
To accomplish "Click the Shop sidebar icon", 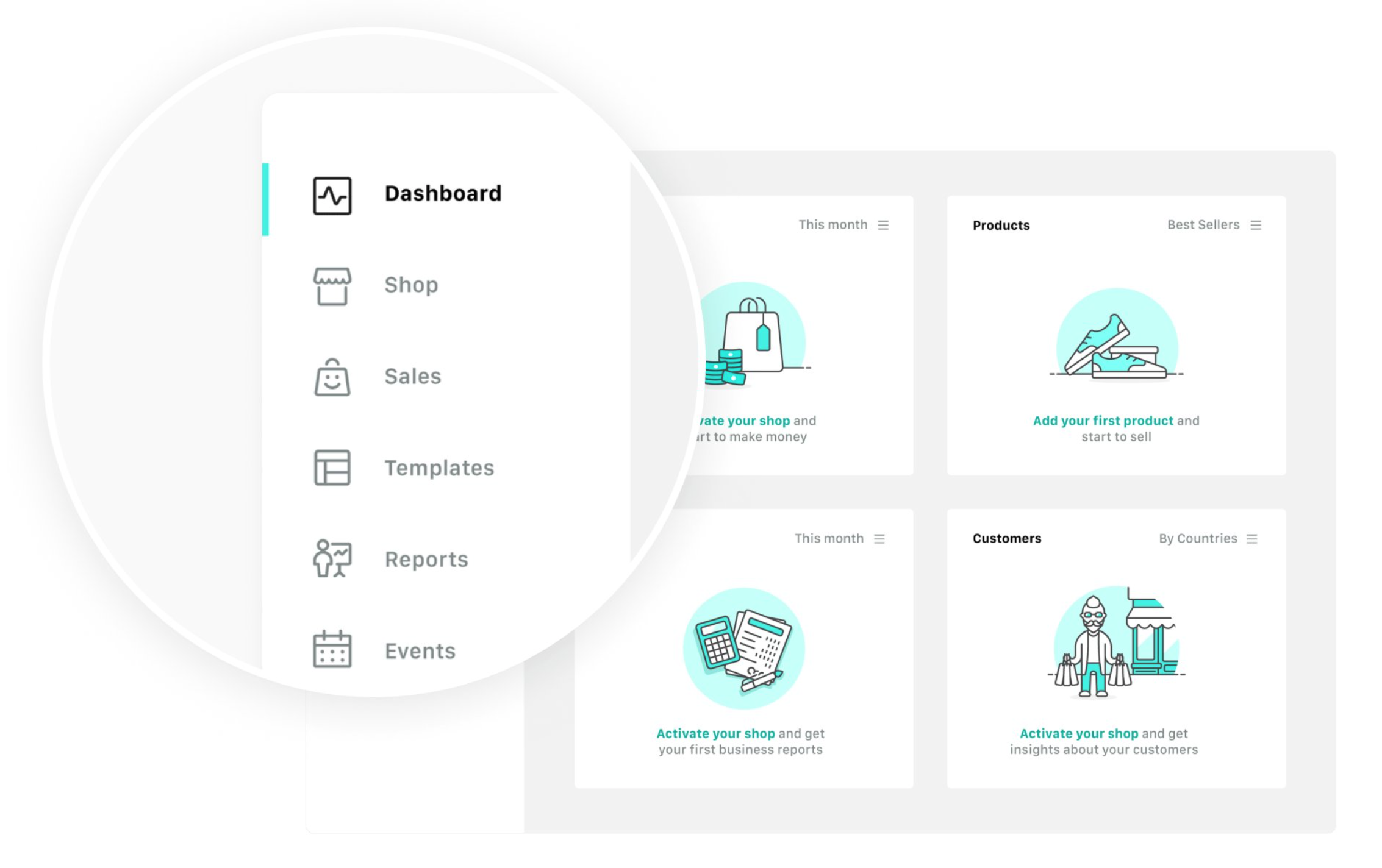I will 333,285.
